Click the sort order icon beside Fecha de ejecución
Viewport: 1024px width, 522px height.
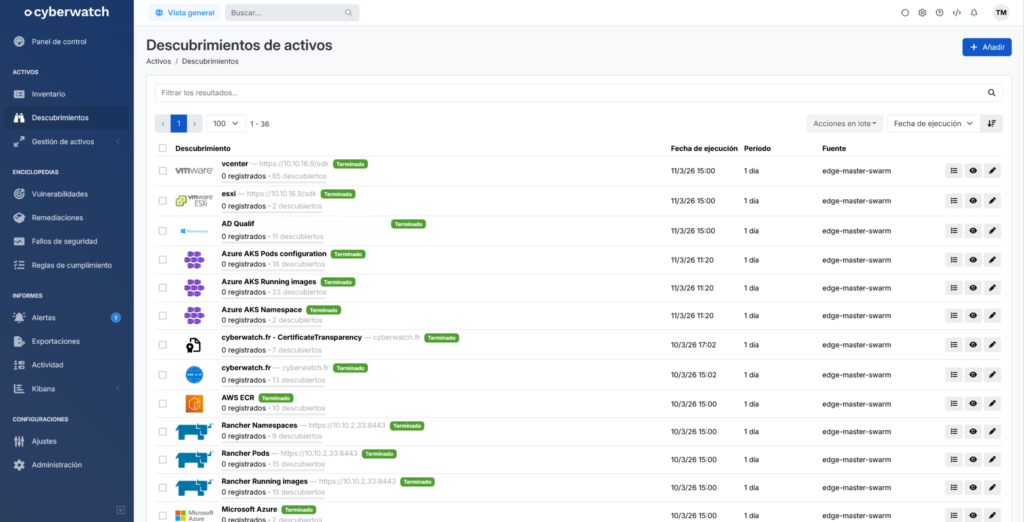click(991, 123)
